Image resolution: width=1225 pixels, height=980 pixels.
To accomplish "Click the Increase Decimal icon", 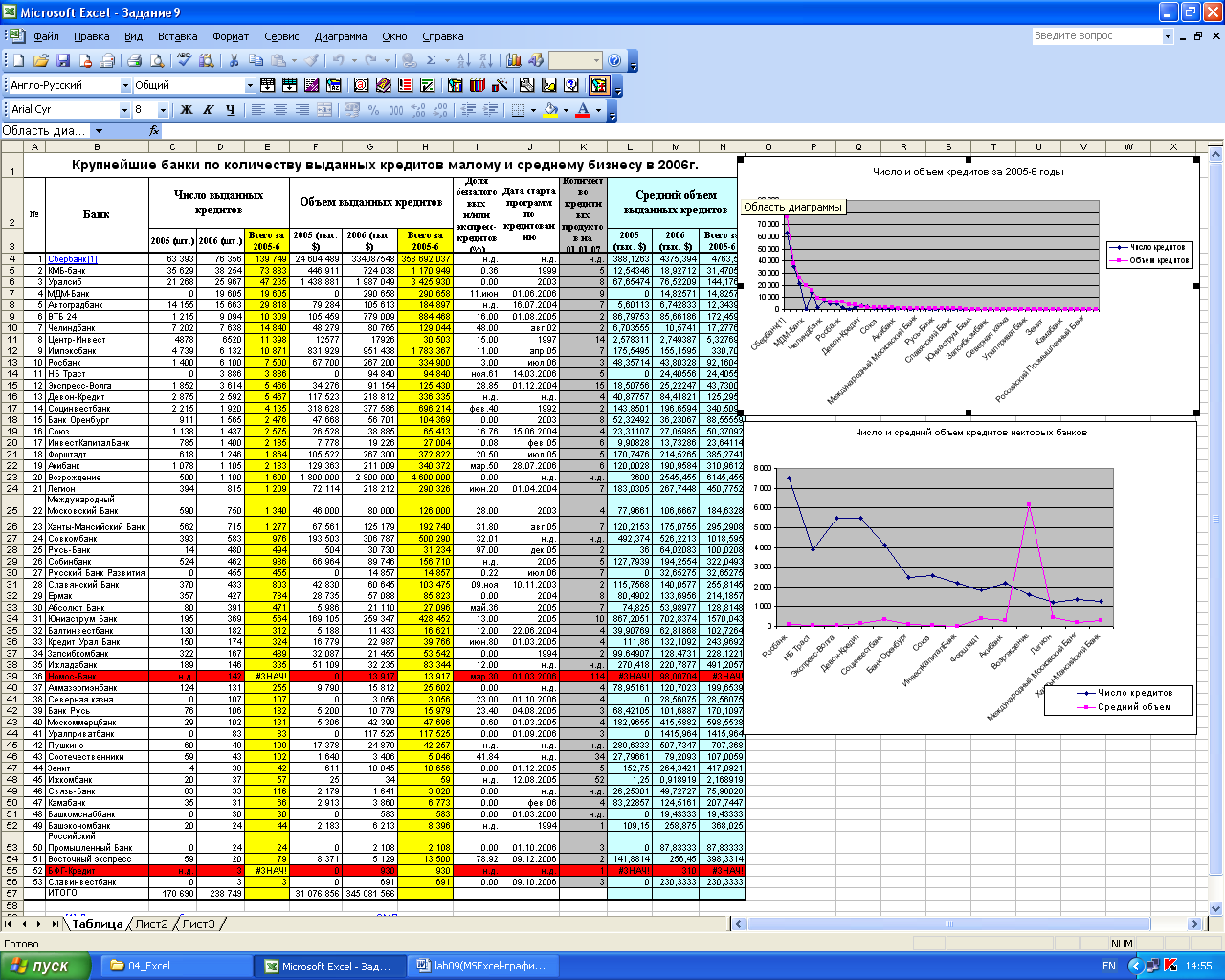I will [417, 110].
